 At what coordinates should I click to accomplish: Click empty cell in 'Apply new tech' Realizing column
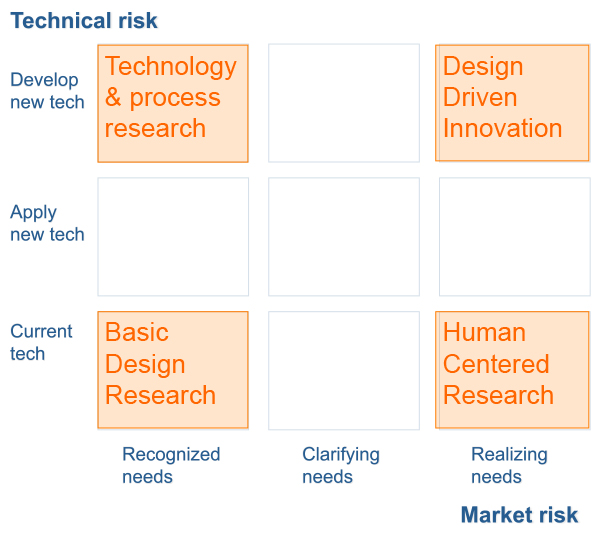coord(513,237)
